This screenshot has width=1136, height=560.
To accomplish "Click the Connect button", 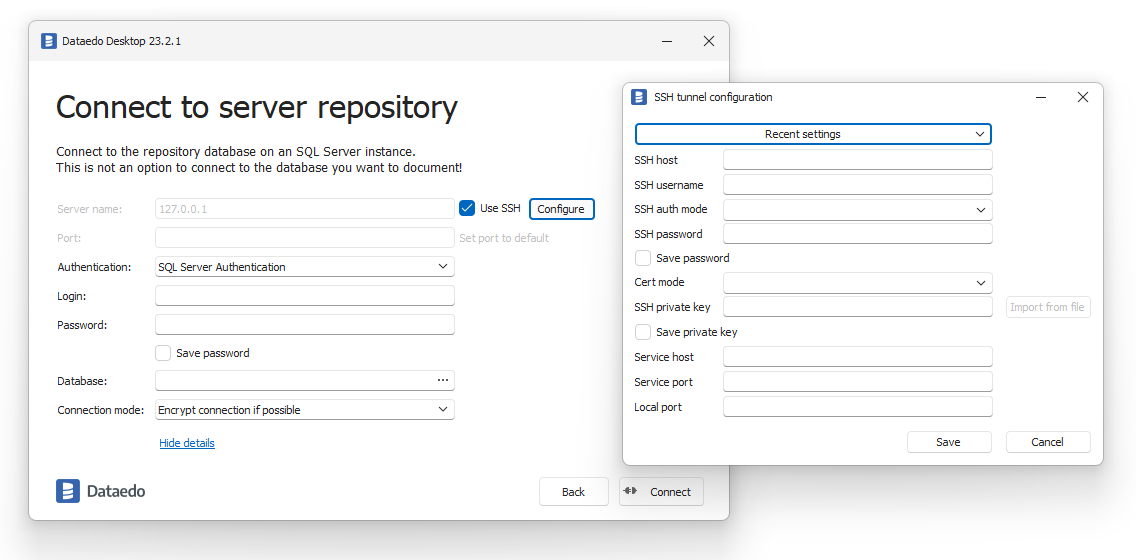I will click(661, 492).
